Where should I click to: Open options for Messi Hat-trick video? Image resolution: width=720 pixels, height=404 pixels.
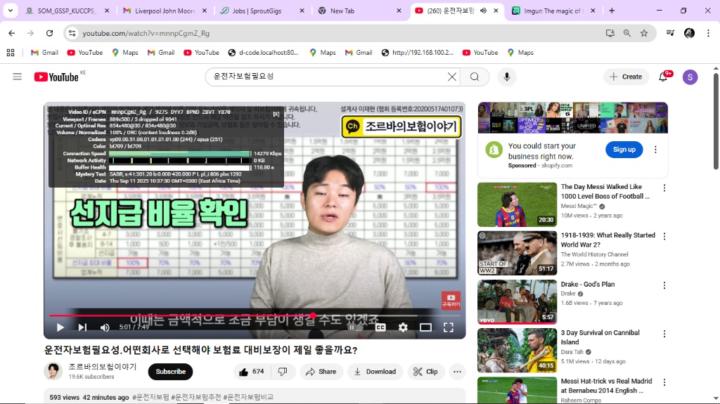[x=664, y=382]
